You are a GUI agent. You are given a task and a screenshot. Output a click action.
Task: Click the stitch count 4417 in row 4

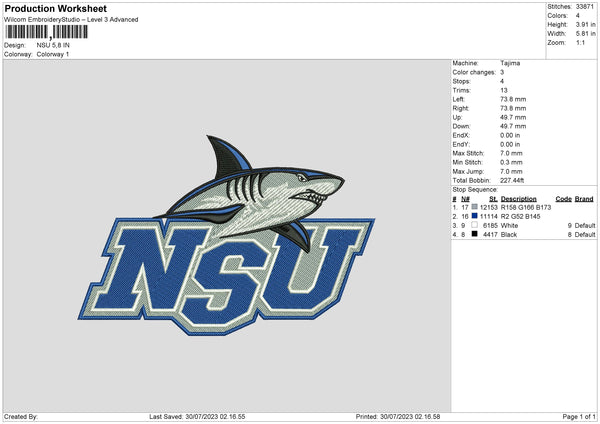490,235
